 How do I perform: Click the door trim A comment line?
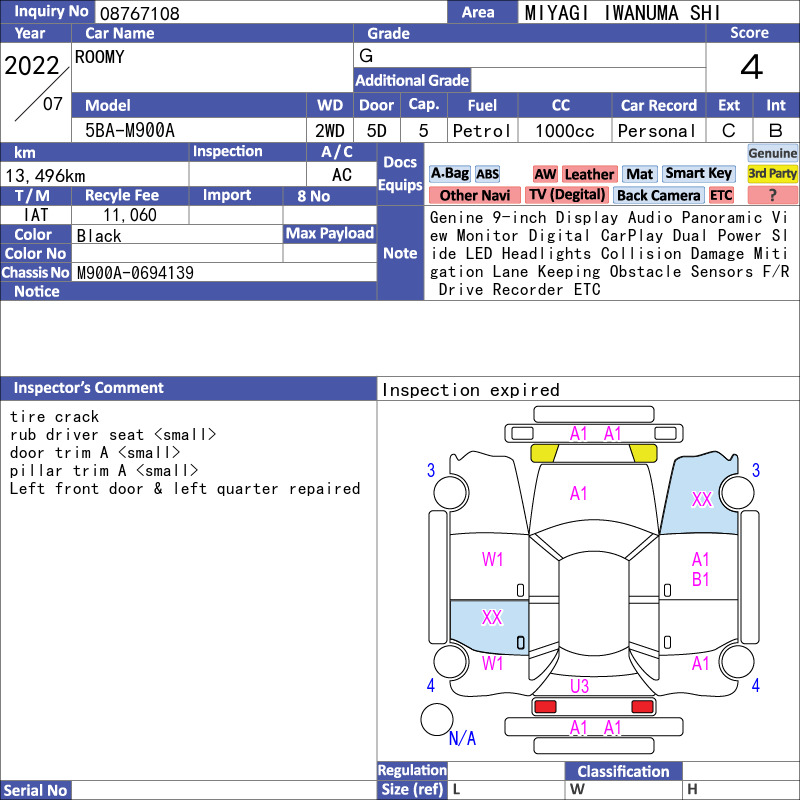click(x=95, y=453)
